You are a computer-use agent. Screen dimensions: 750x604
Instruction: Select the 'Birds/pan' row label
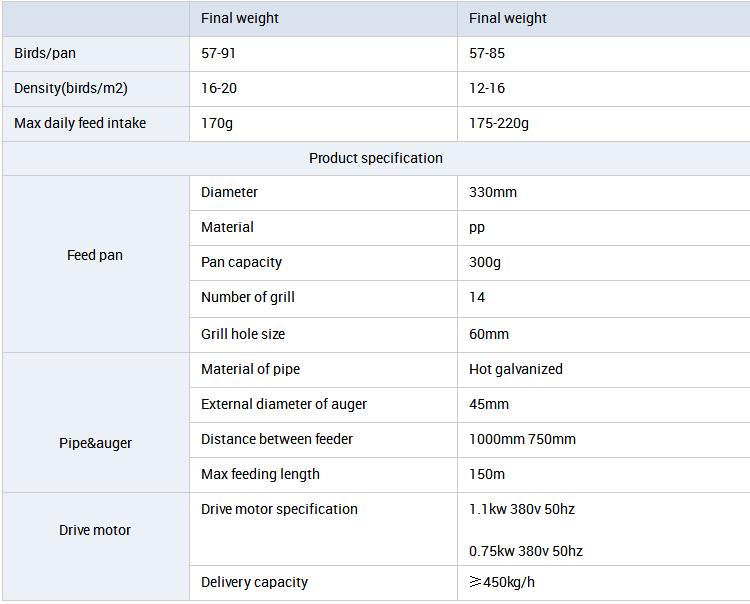coord(45,53)
